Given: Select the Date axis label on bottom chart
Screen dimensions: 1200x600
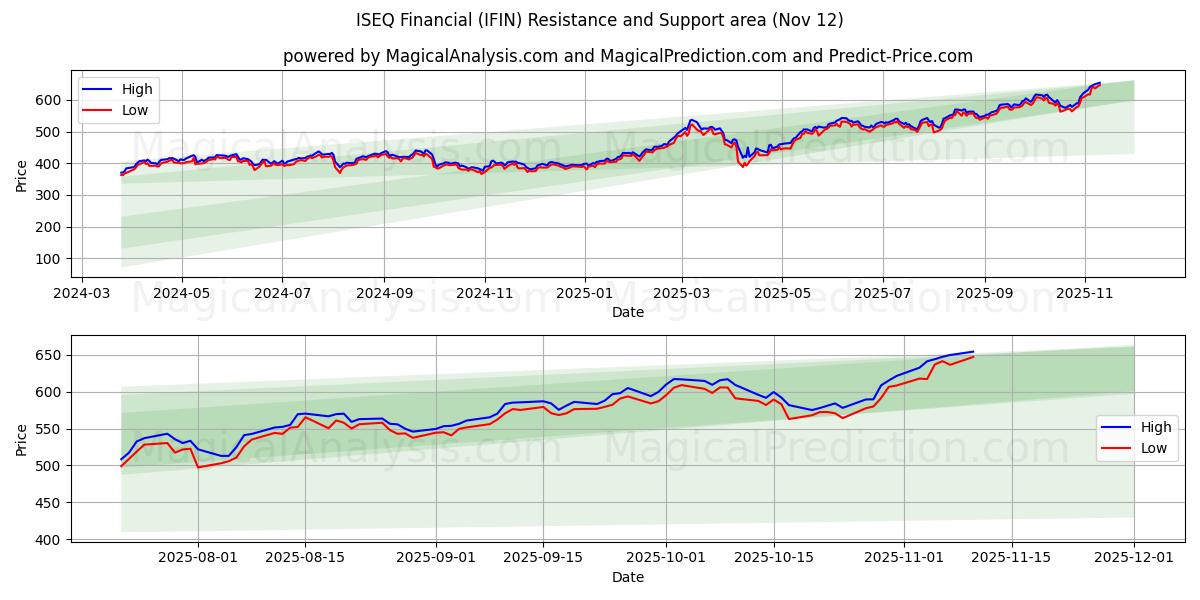Looking at the screenshot, I should (629, 577).
